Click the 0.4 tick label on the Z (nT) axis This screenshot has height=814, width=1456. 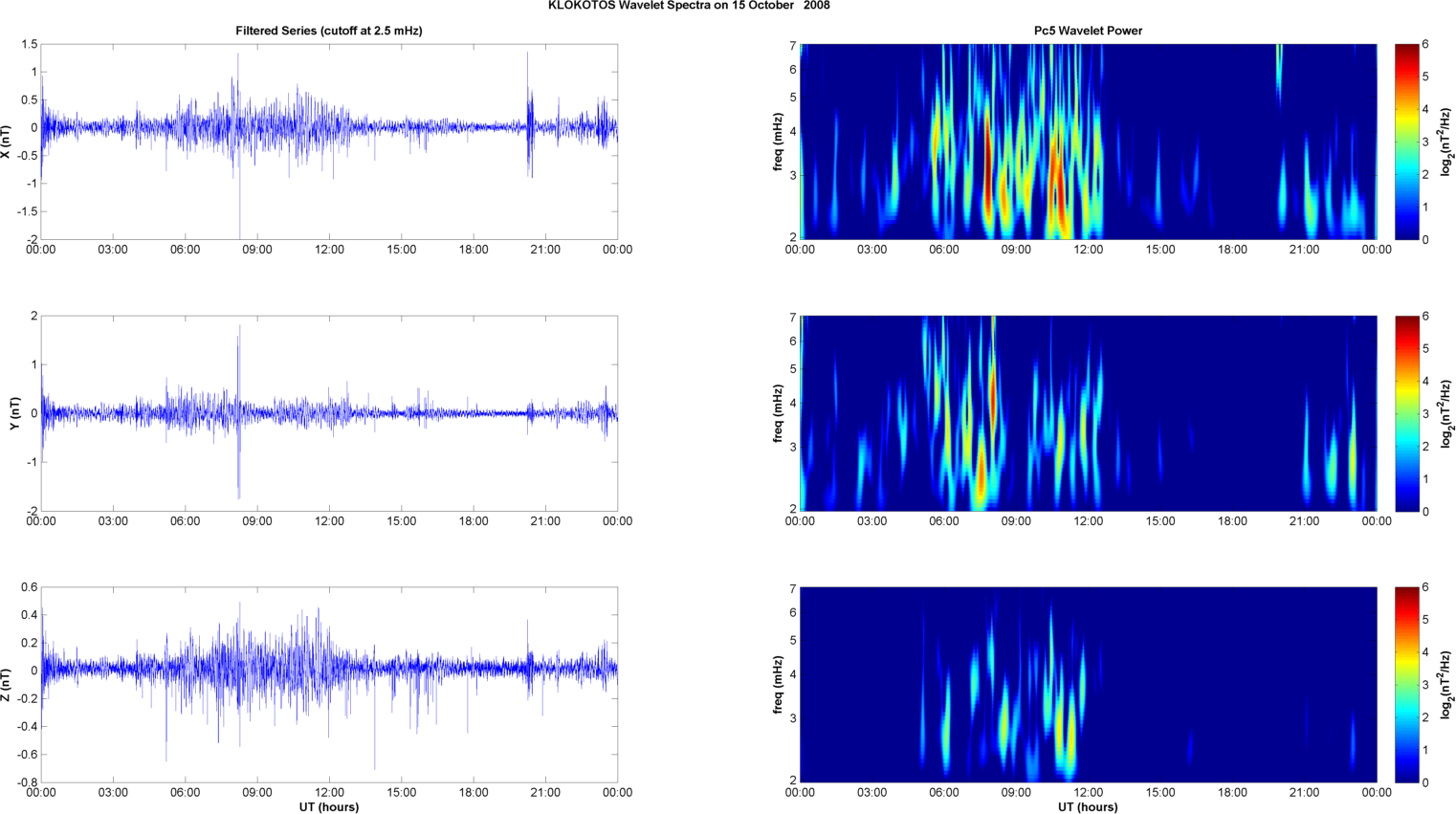(x=29, y=616)
